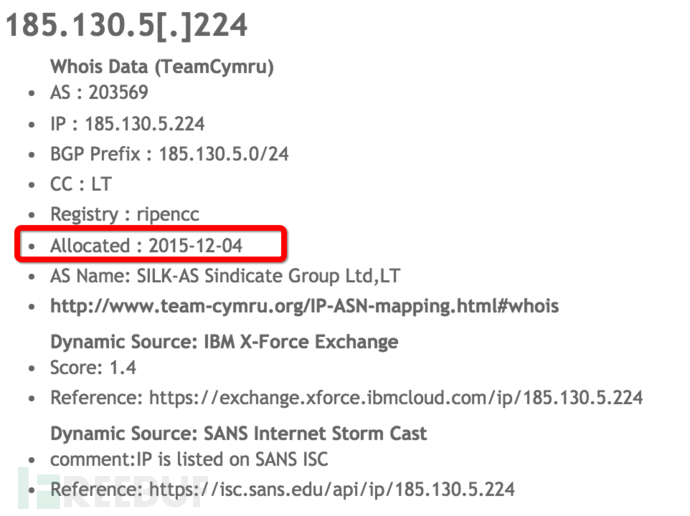The height and width of the screenshot is (516, 690).
Task: Open the IBM X-Force exchange reference URL
Action: [396, 398]
